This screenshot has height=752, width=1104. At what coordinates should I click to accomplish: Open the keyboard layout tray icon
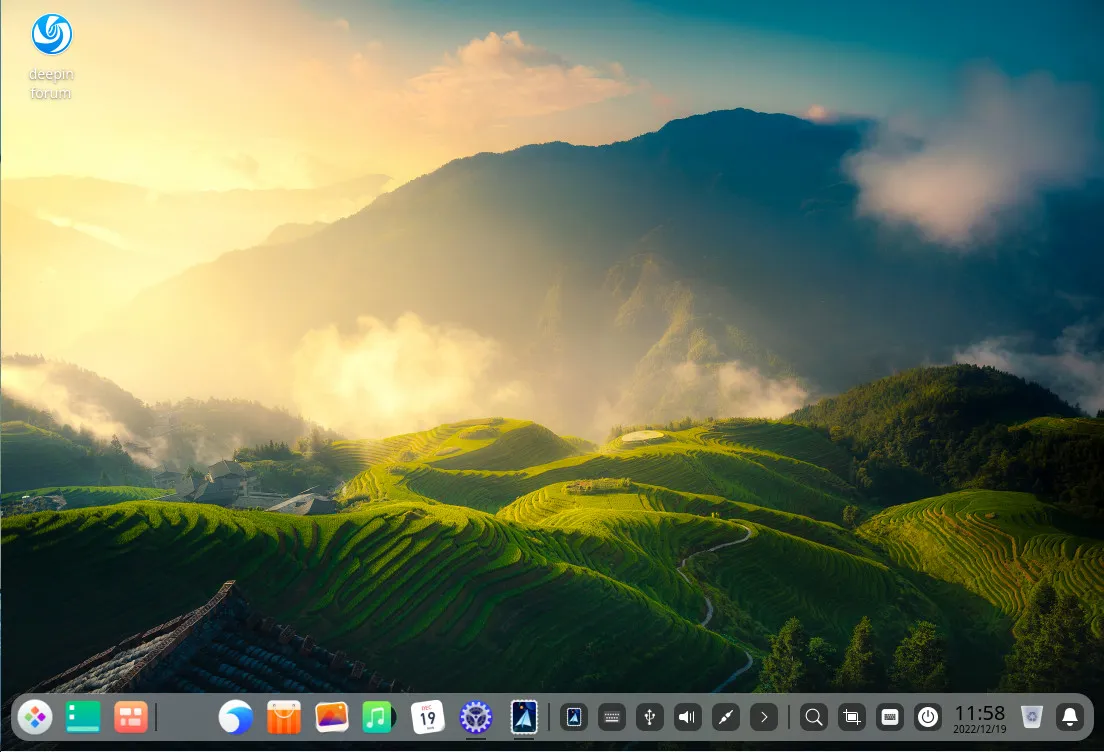pyautogui.click(x=612, y=717)
